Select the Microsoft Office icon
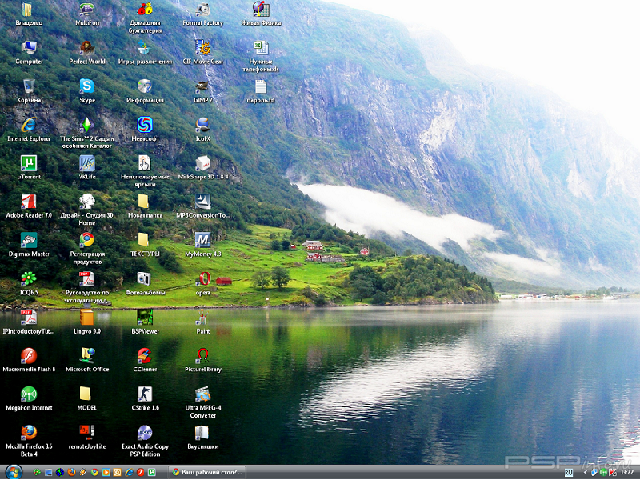The width and height of the screenshot is (640, 479). (86, 355)
